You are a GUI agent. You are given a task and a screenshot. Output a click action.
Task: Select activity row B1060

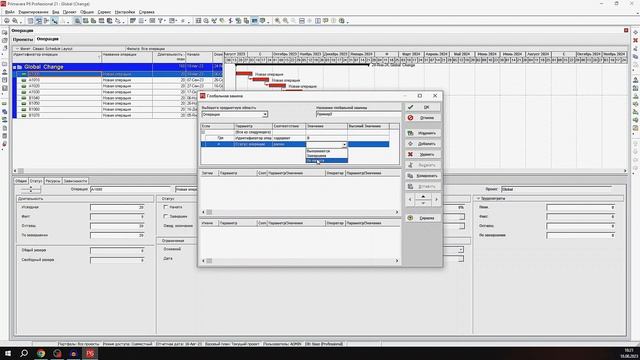pos(118,109)
